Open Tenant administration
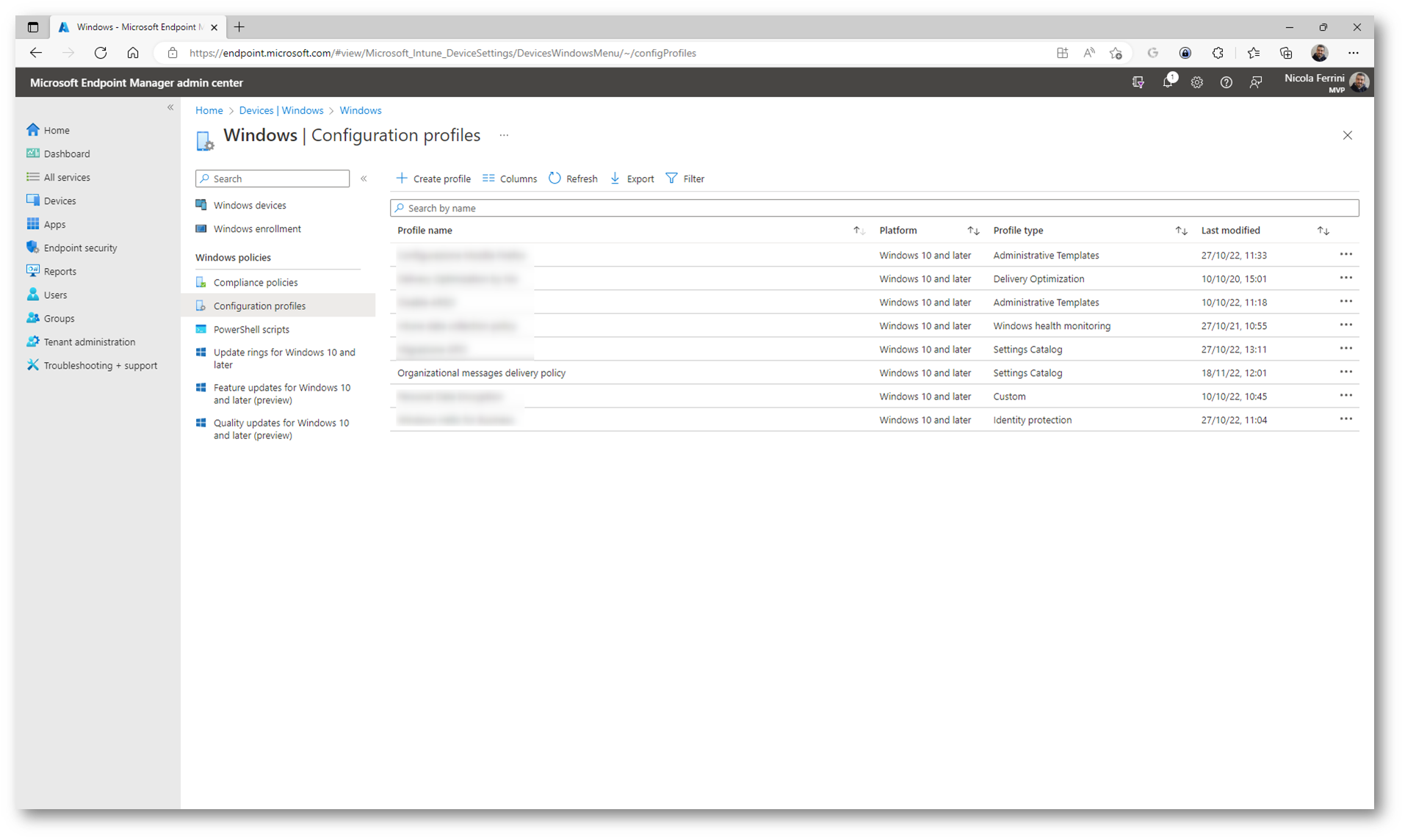The image size is (1405, 840). click(x=81, y=341)
